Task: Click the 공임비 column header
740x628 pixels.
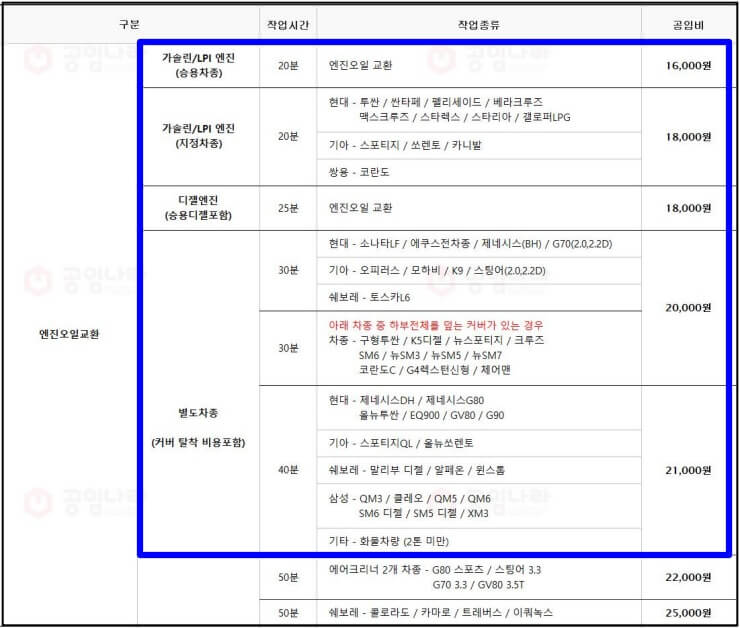Action: pos(688,25)
